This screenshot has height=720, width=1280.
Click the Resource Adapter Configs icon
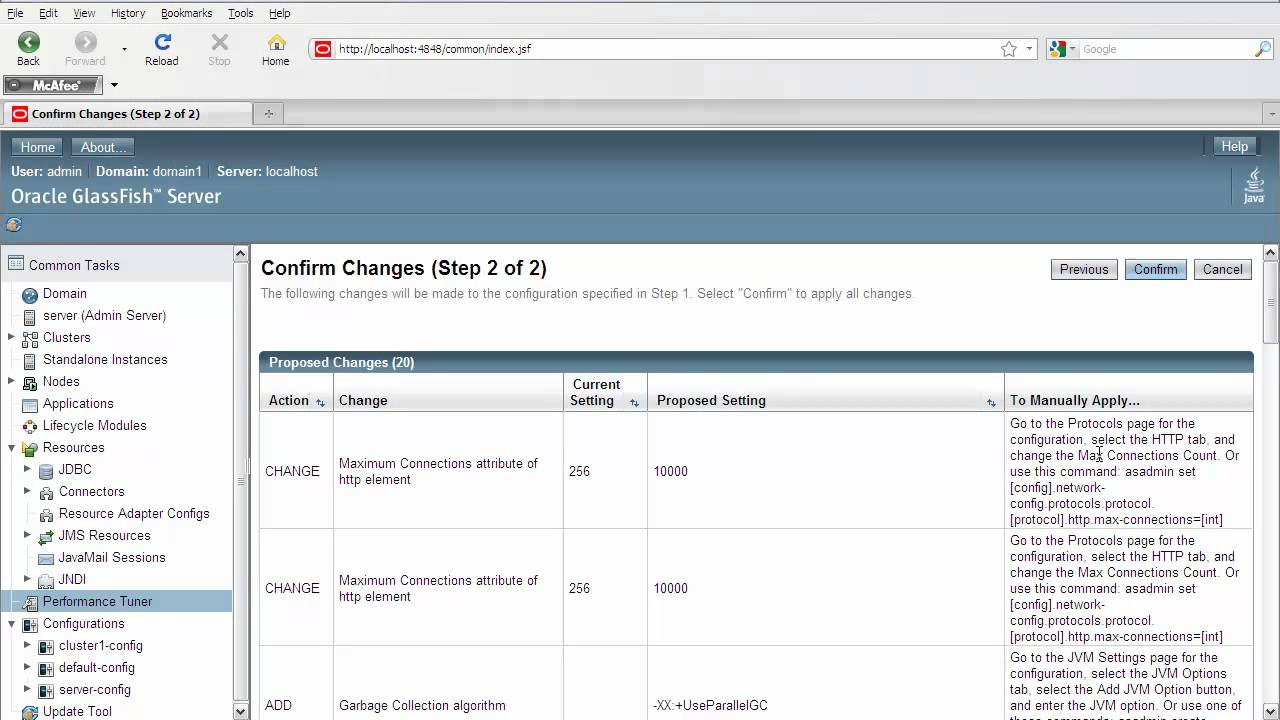pos(46,514)
